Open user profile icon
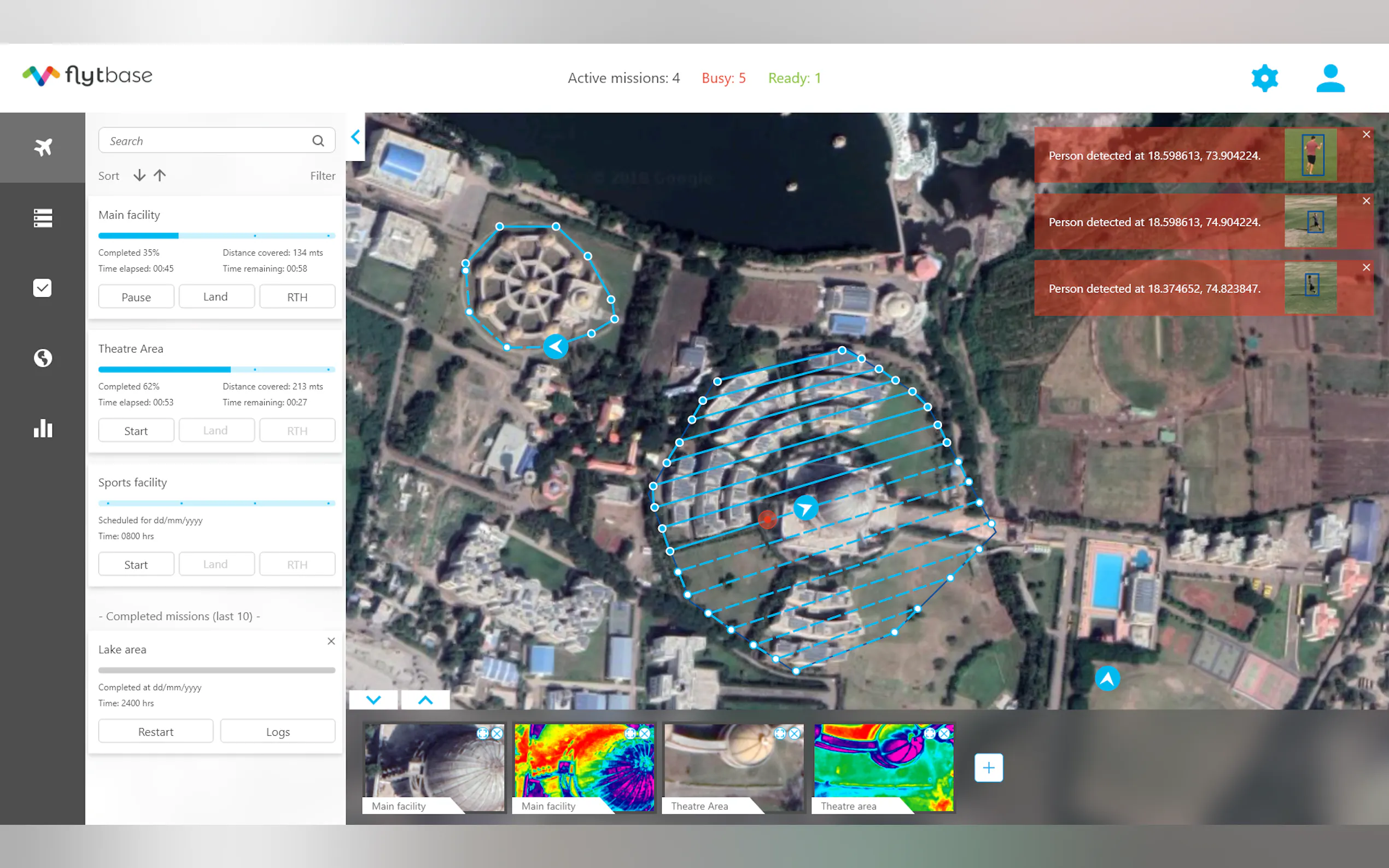This screenshot has height=868, width=1389. click(1330, 78)
